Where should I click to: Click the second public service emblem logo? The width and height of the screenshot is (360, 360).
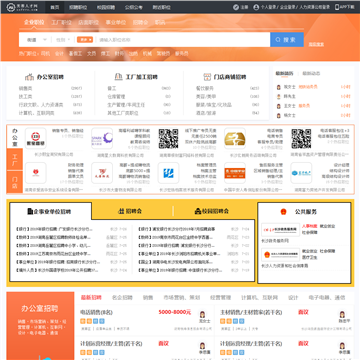(x=280, y=255)
